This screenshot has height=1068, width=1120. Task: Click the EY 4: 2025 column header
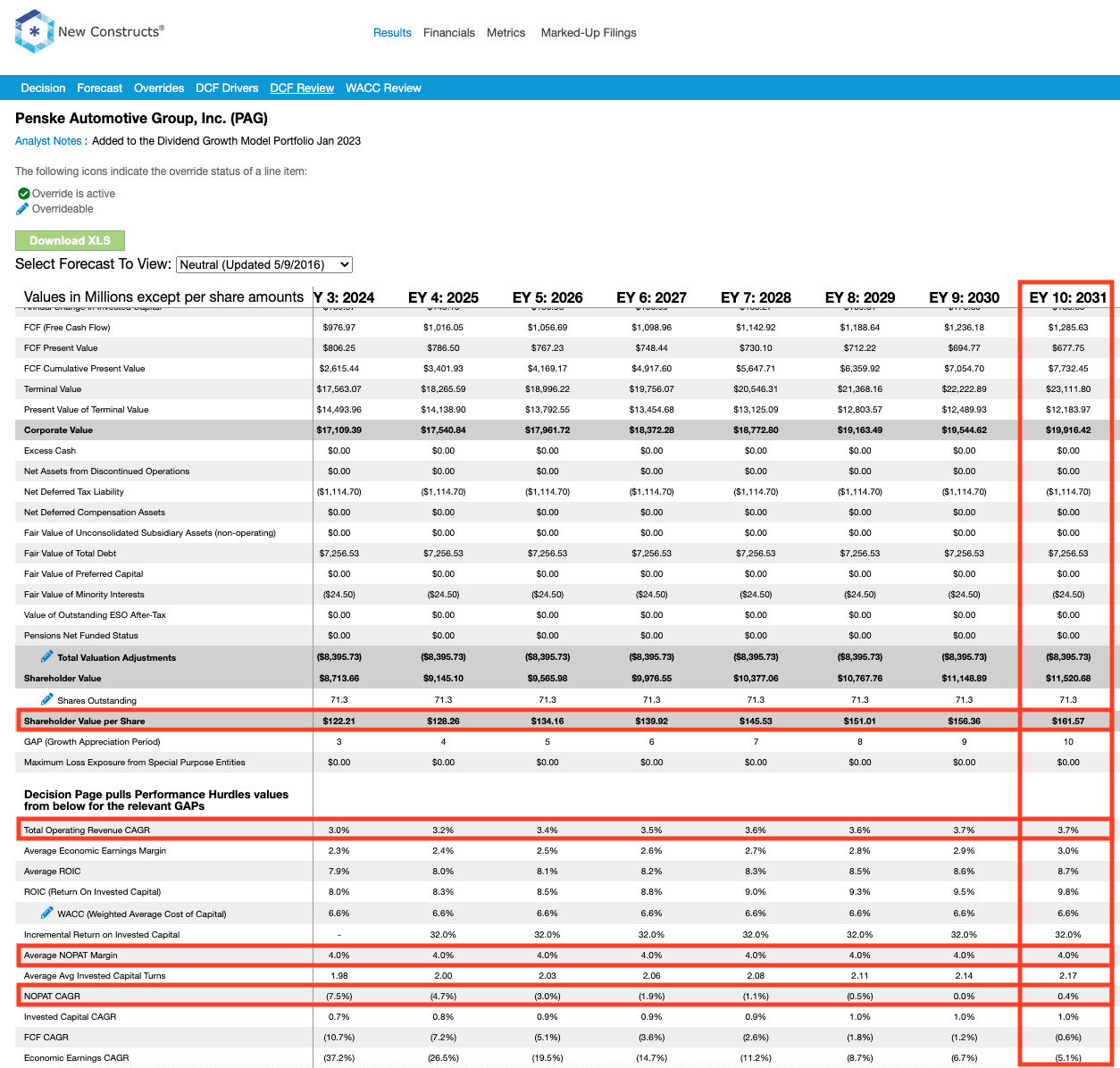point(443,297)
